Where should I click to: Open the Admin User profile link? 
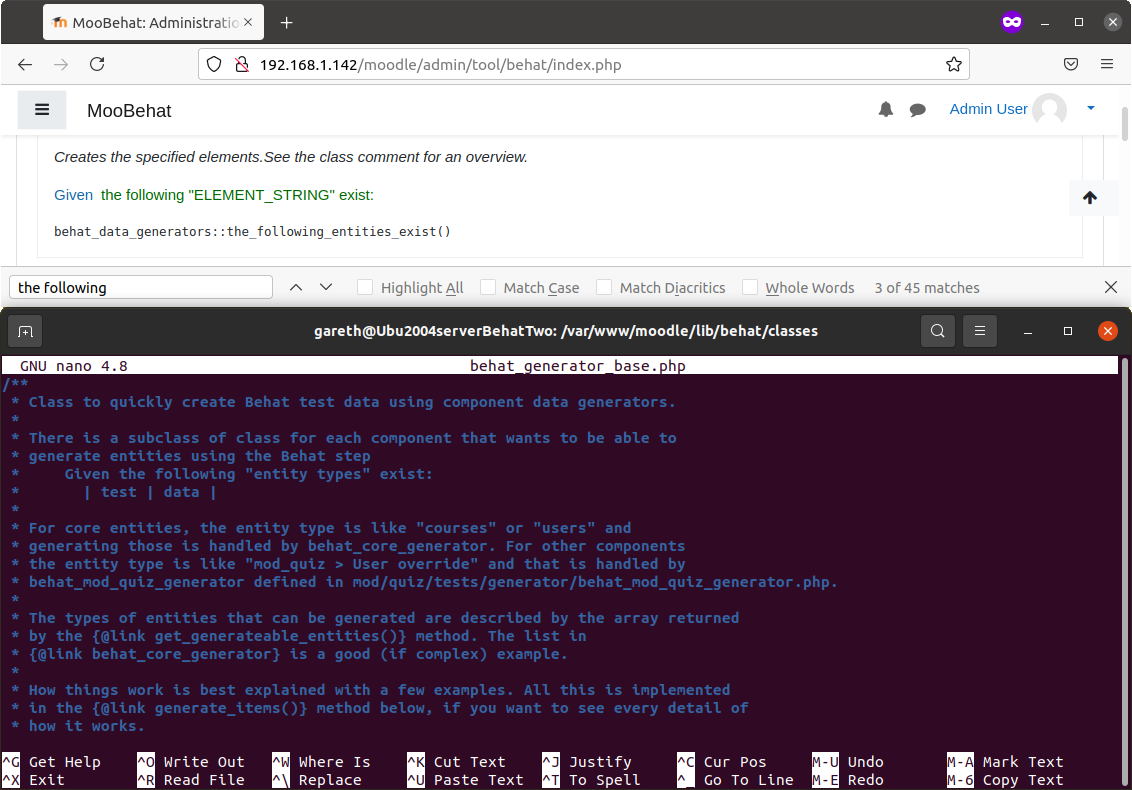[x=988, y=109]
